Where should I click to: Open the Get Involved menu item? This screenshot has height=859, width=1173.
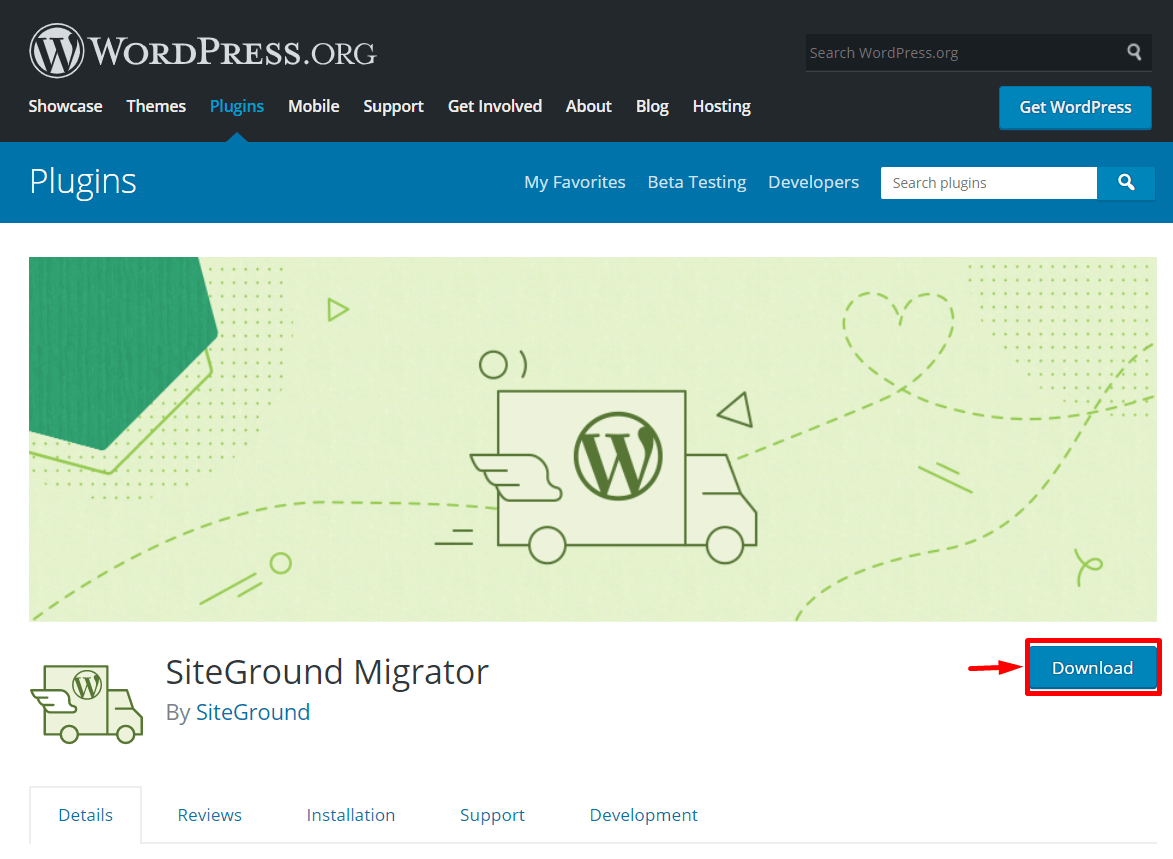pos(494,106)
